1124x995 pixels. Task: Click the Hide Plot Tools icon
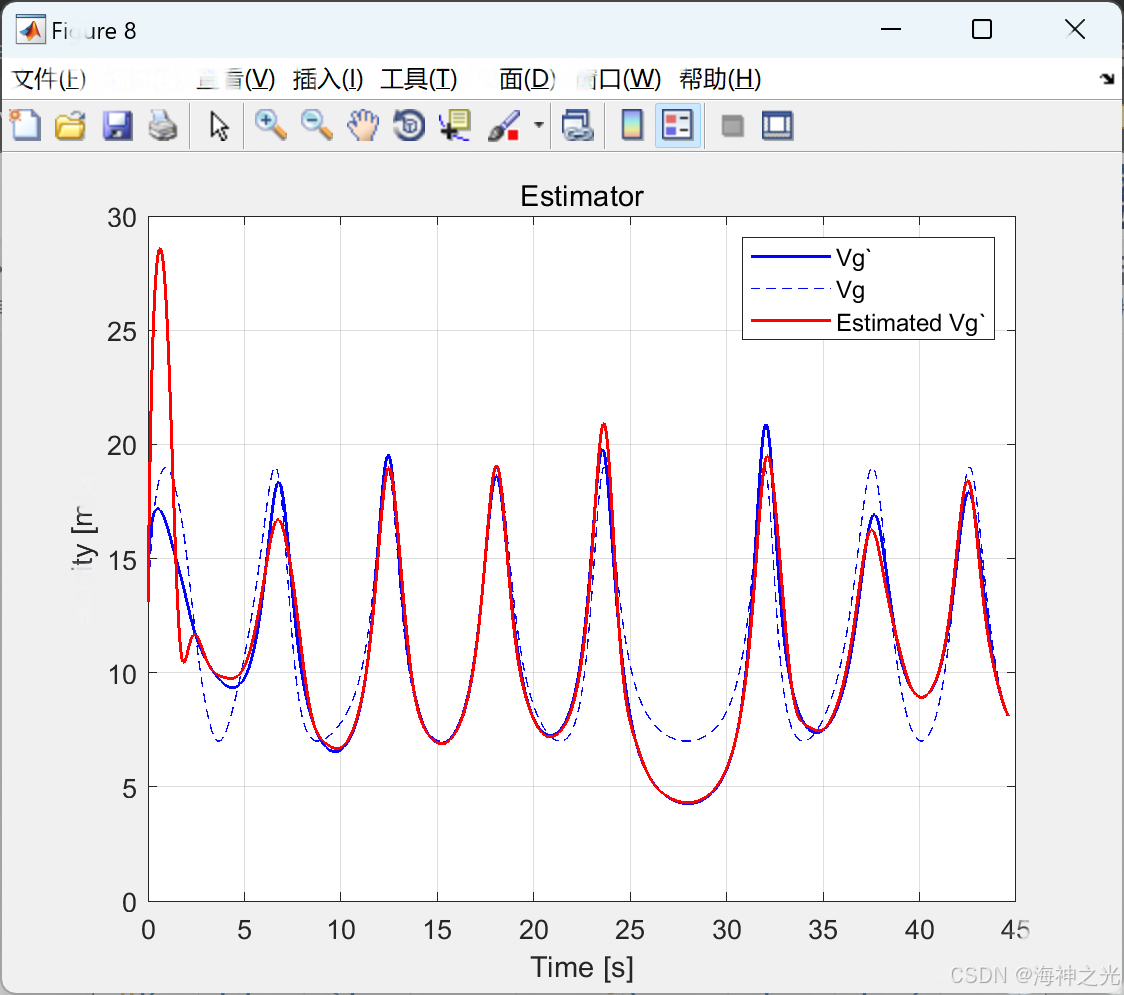[732, 126]
